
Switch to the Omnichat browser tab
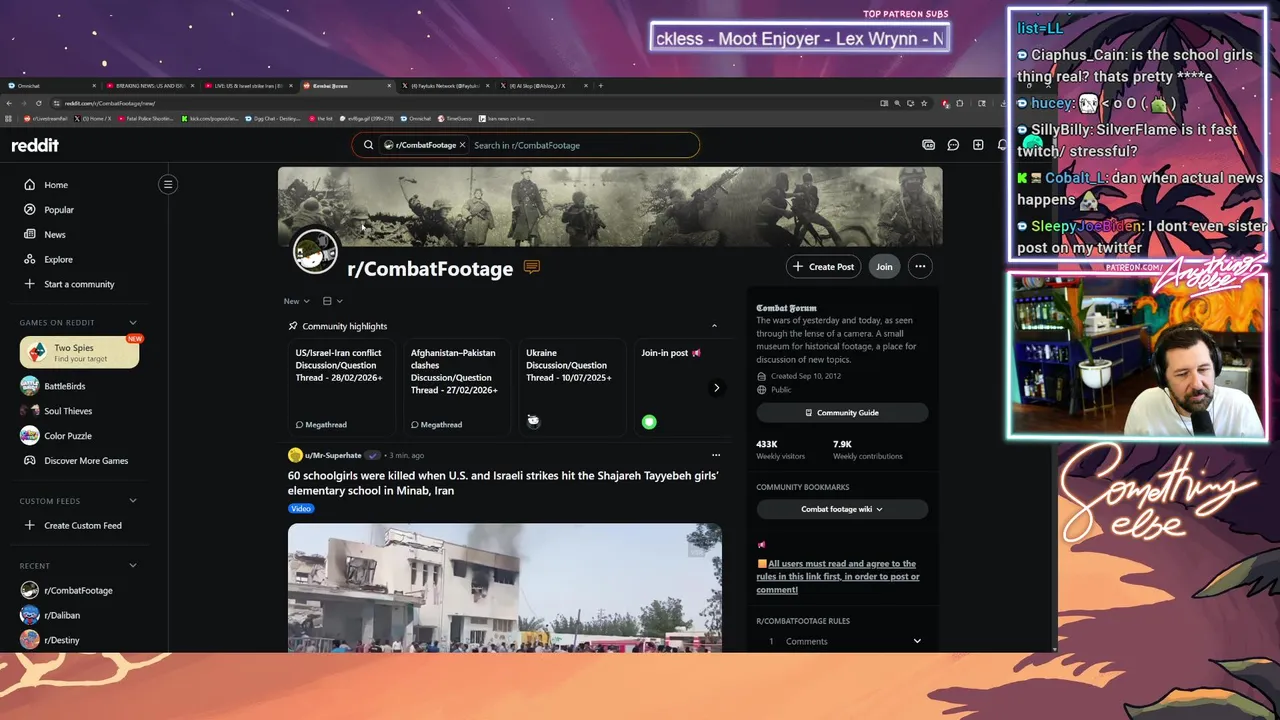(x=50, y=86)
